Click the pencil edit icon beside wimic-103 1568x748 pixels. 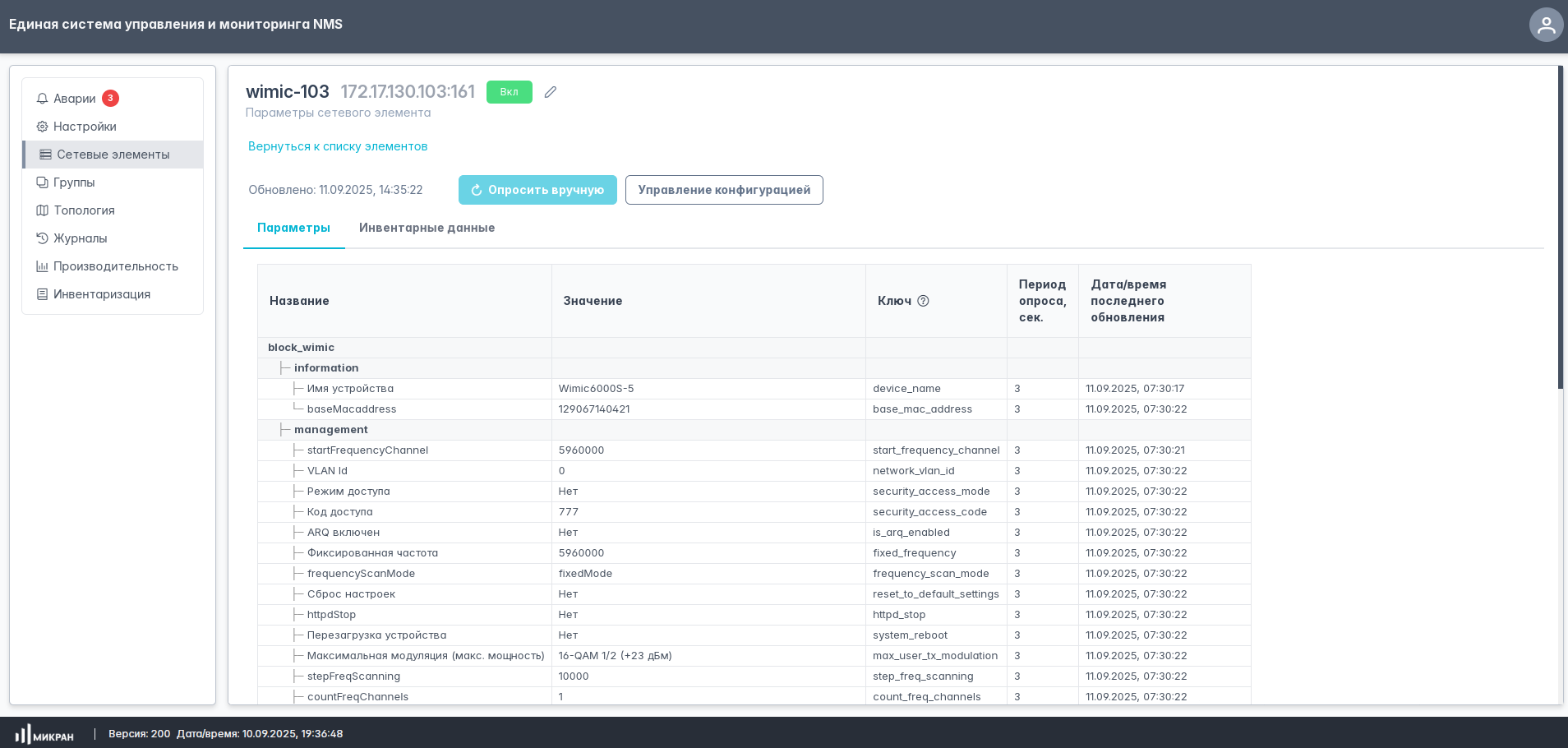tap(551, 92)
